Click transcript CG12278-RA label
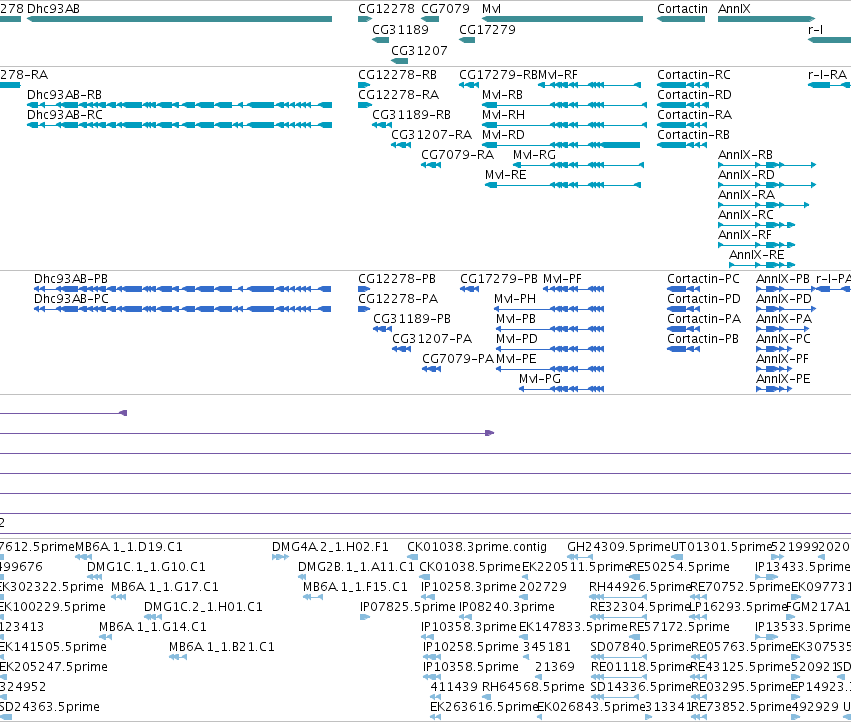The image size is (851, 722). coord(398,95)
